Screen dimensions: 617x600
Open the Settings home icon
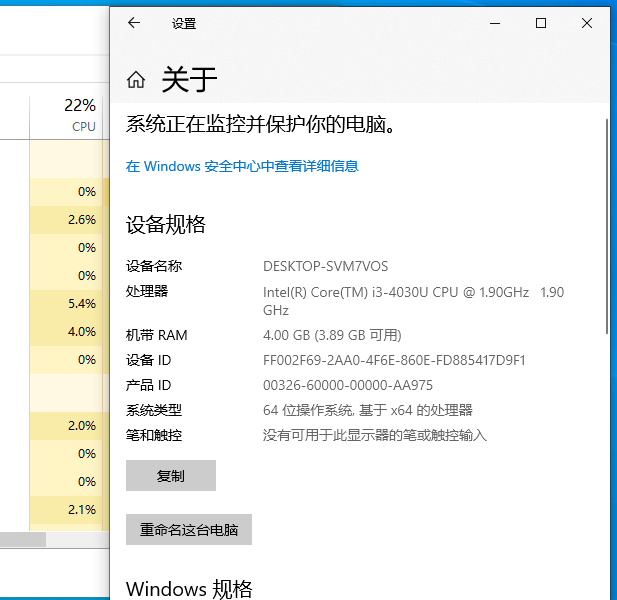point(136,80)
